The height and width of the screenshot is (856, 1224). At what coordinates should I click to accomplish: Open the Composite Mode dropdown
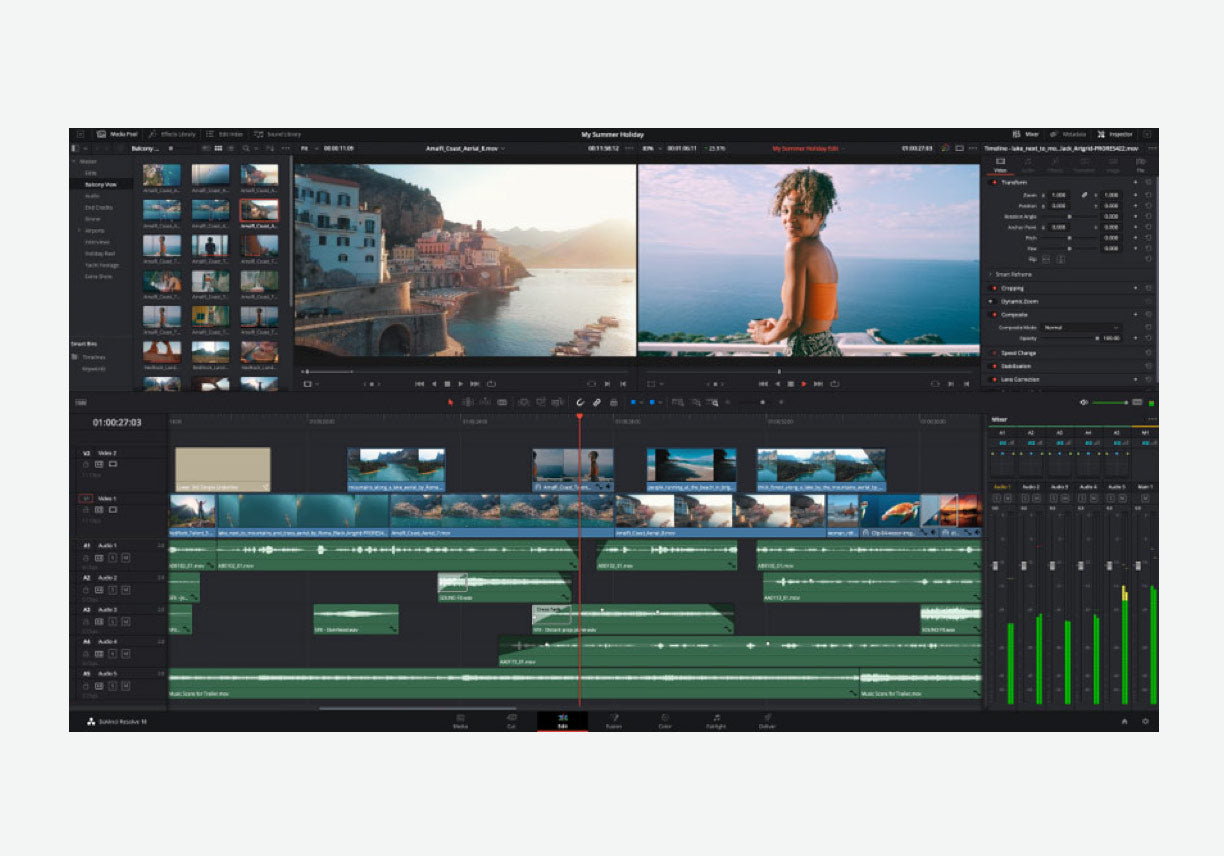click(x=1081, y=327)
